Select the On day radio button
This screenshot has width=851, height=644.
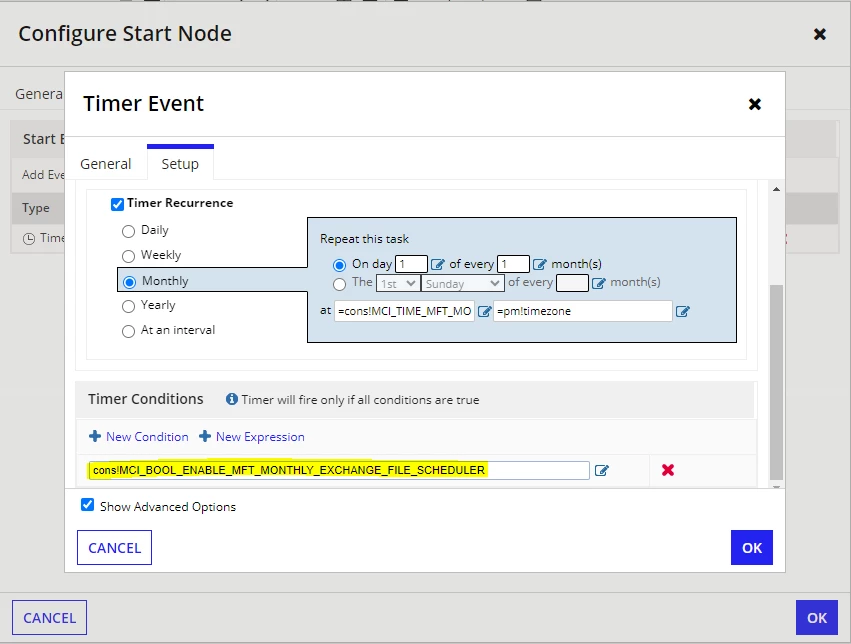(x=339, y=265)
